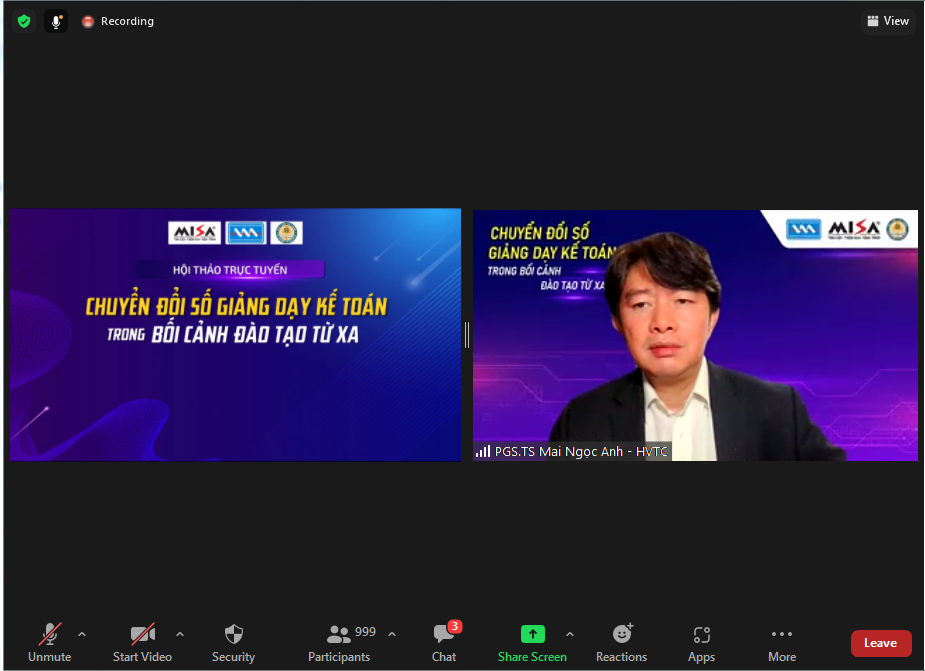Expand audio options next to Unmute
This screenshot has width=925, height=671.
coord(82,633)
